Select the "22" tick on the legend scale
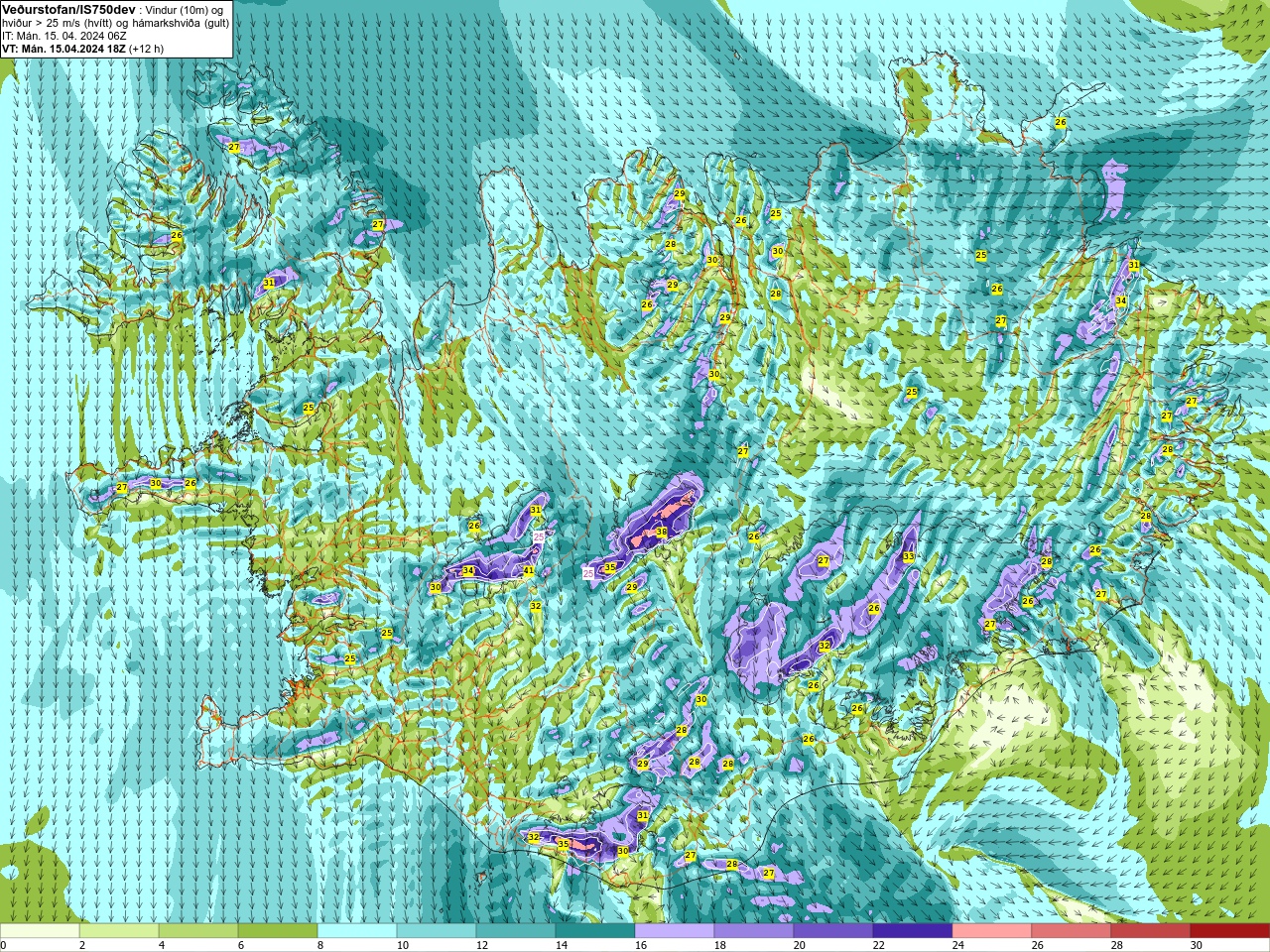This screenshot has height=952, width=1270. tap(879, 945)
